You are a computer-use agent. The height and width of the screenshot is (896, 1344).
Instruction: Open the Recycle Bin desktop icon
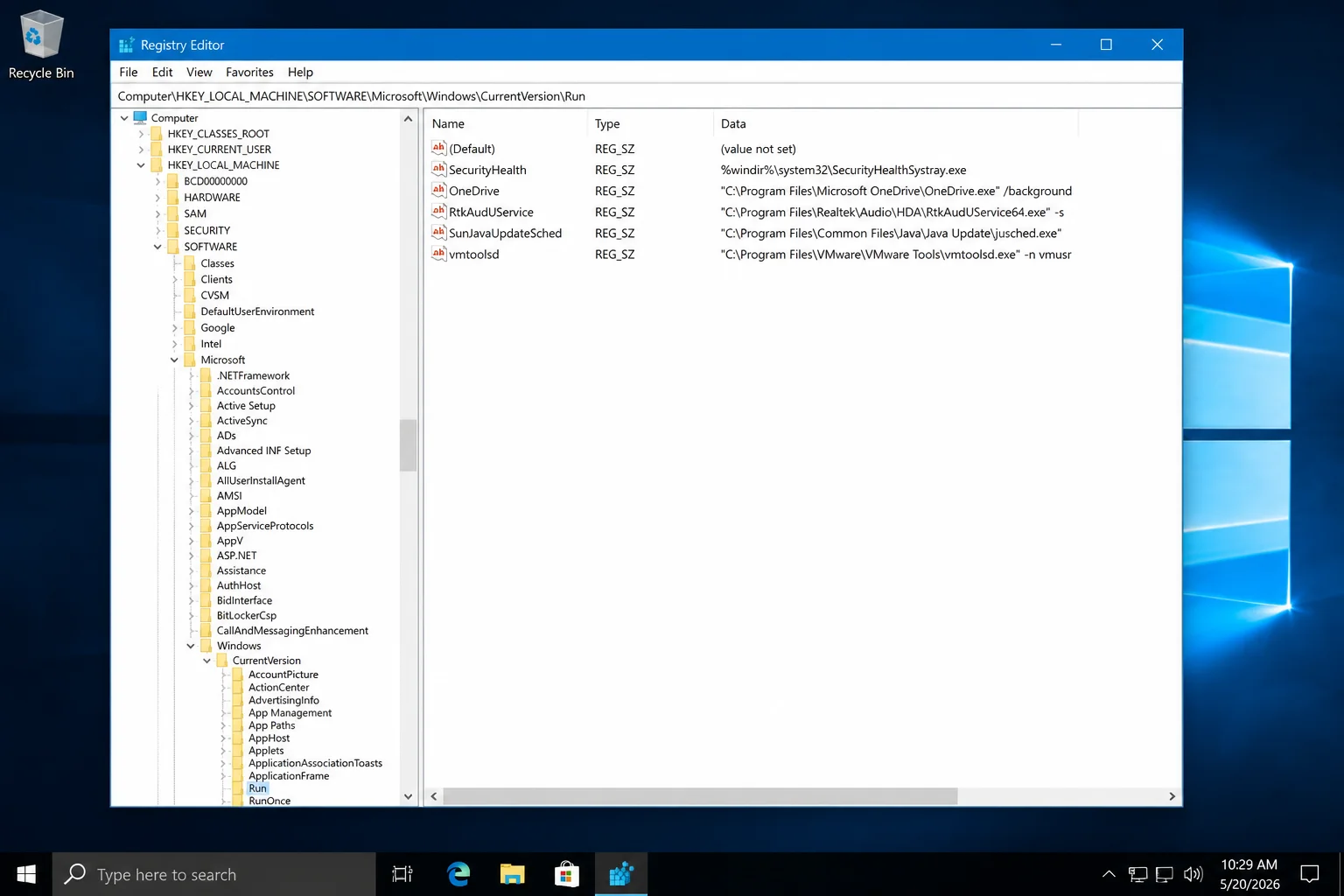coord(41,44)
